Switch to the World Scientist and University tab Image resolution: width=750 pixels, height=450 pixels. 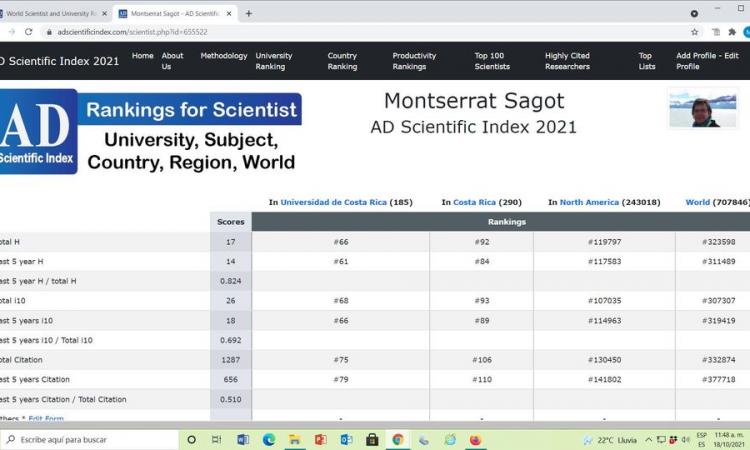[x=52, y=13]
